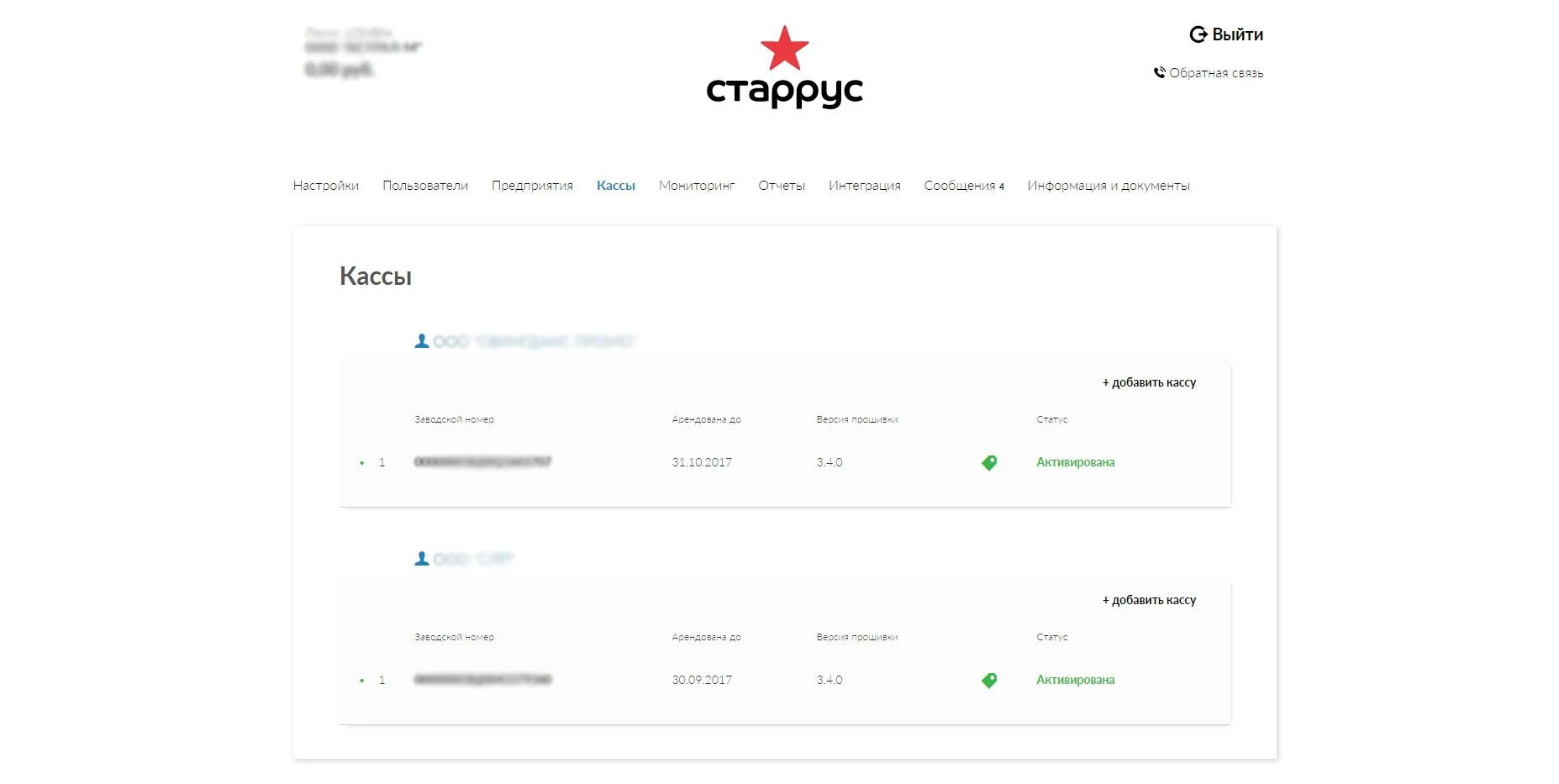Navigate to the Интеграция section
Viewport: 1559px width, 784px height.
[x=864, y=186]
